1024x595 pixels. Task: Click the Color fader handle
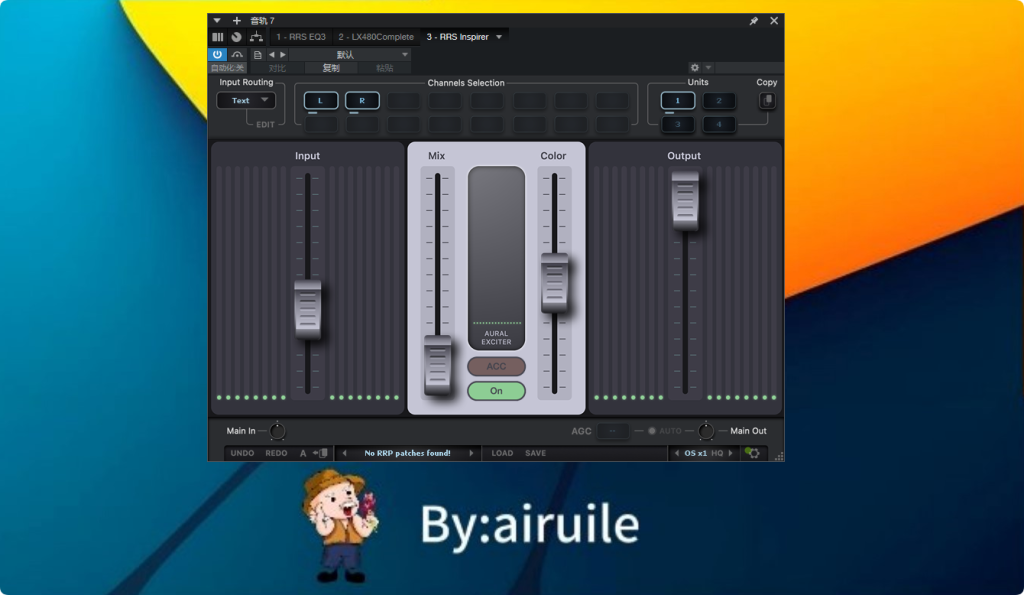pyautogui.click(x=554, y=282)
